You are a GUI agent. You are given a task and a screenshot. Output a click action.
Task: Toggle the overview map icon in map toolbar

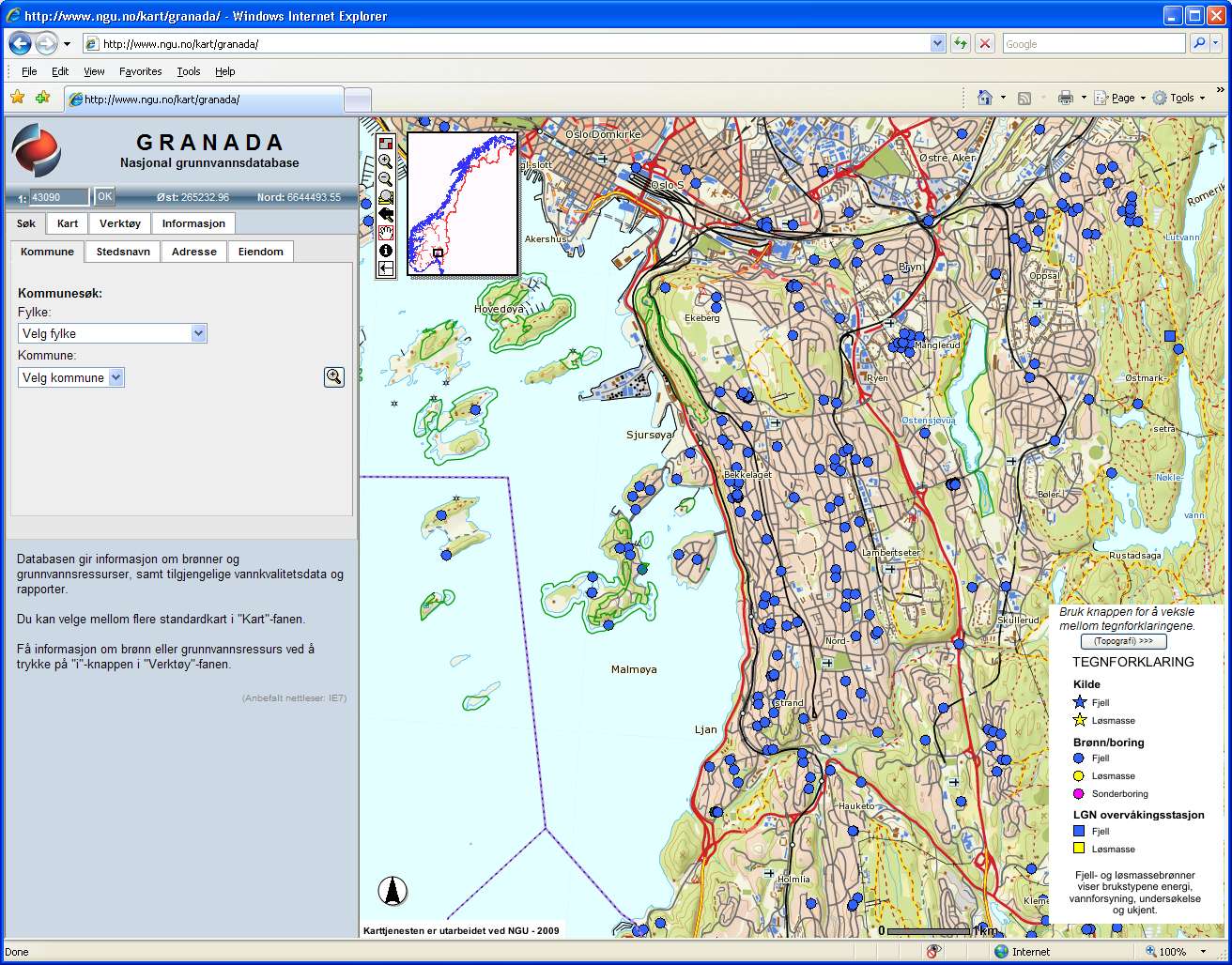pos(385,144)
